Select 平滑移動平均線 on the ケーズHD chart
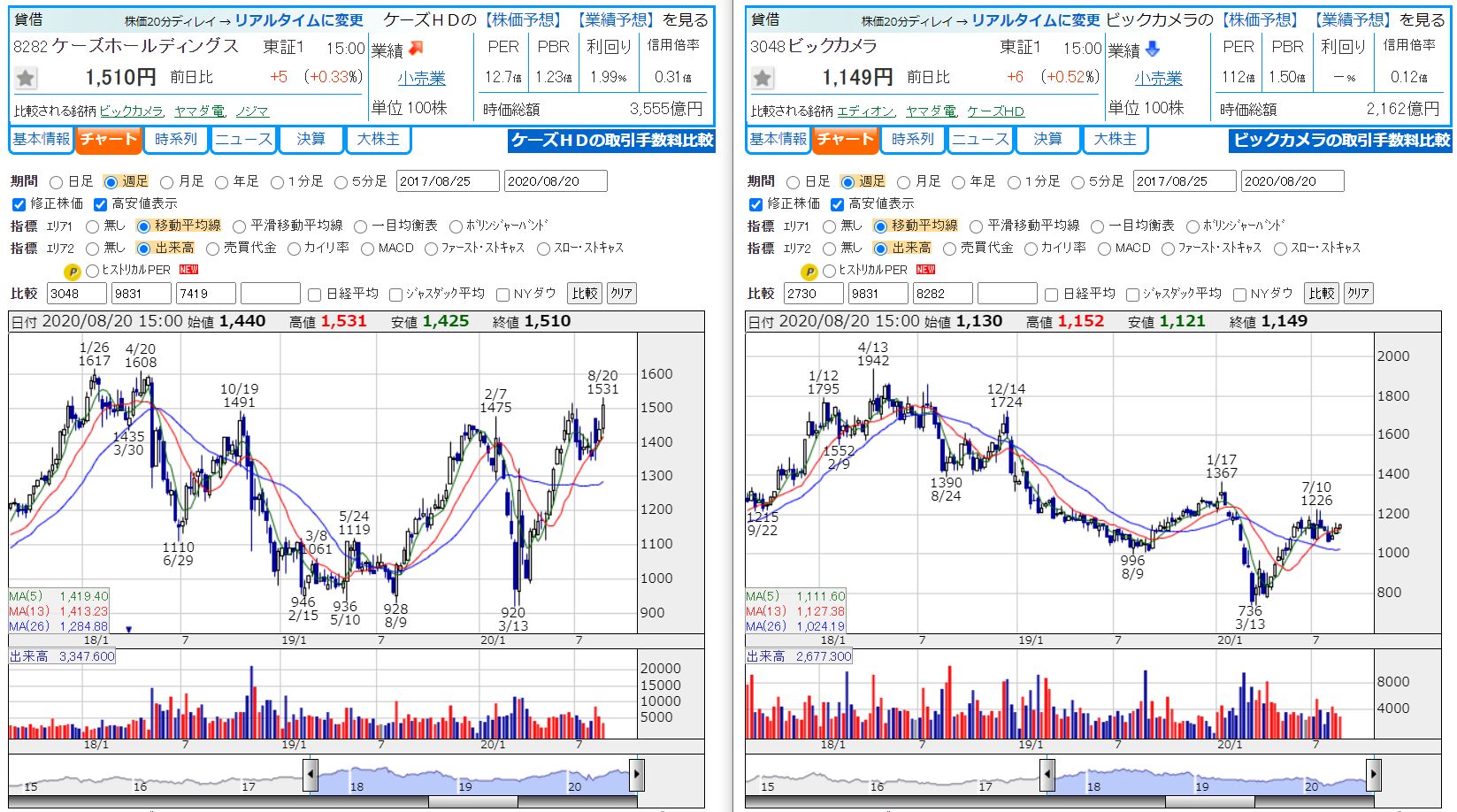The width and height of the screenshot is (1457, 812). click(x=240, y=226)
